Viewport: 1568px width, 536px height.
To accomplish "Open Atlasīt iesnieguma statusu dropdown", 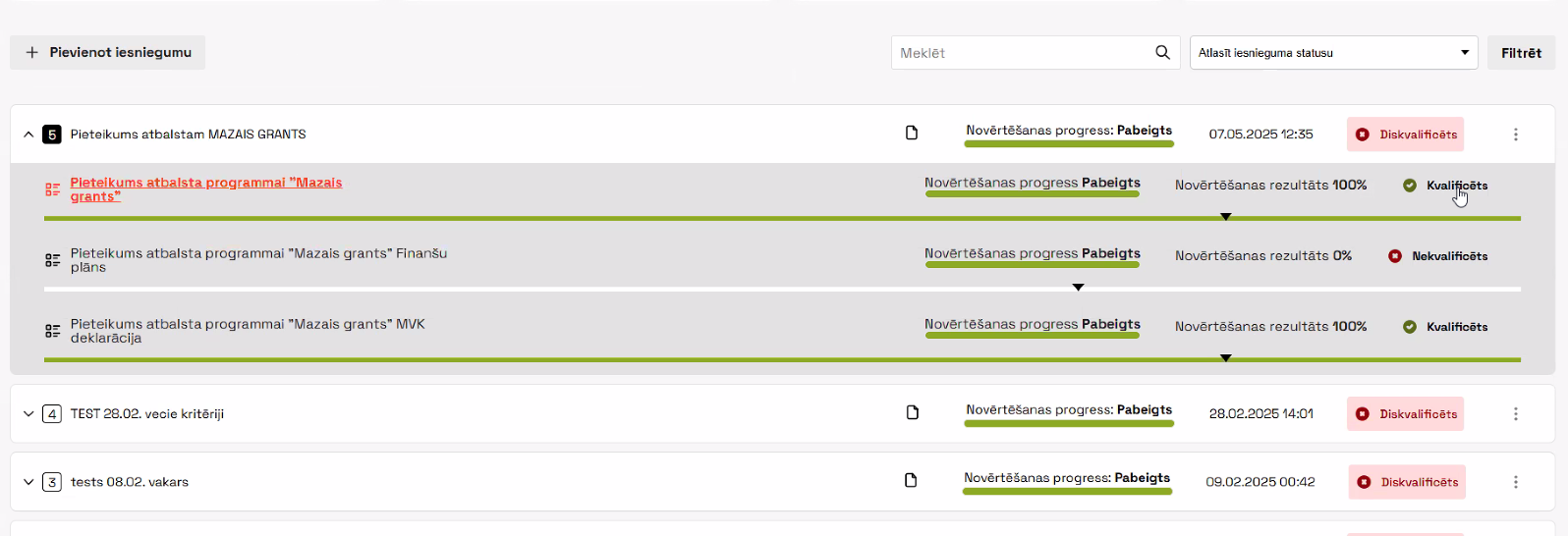I will point(1333,53).
